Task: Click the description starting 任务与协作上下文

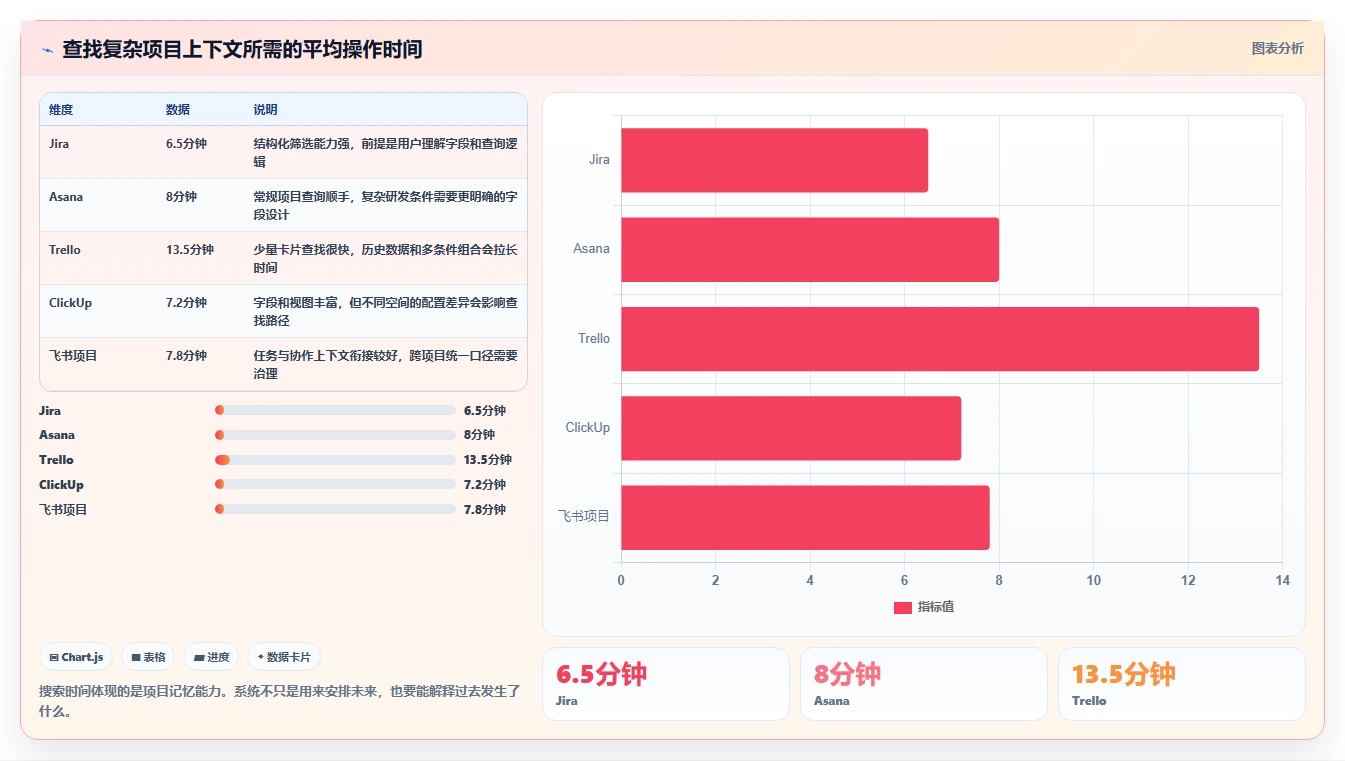Action: 385,365
